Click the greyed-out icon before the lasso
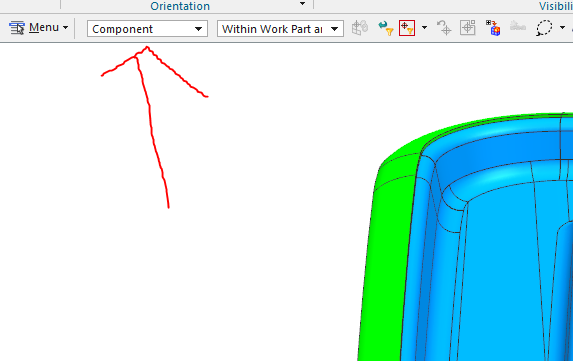Screen dimensions: 573x361 [517, 26]
